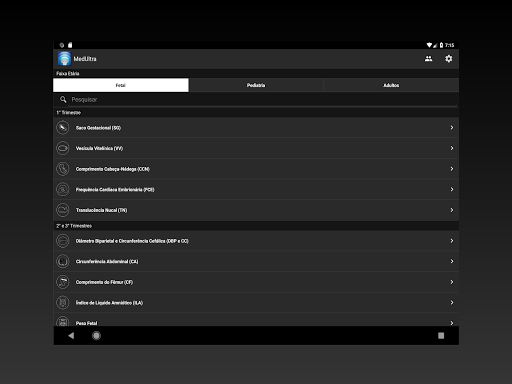The width and height of the screenshot is (512, 384).
Task: Expand Índice de Líquido Amniótico chevron
Action: [452, 303]
